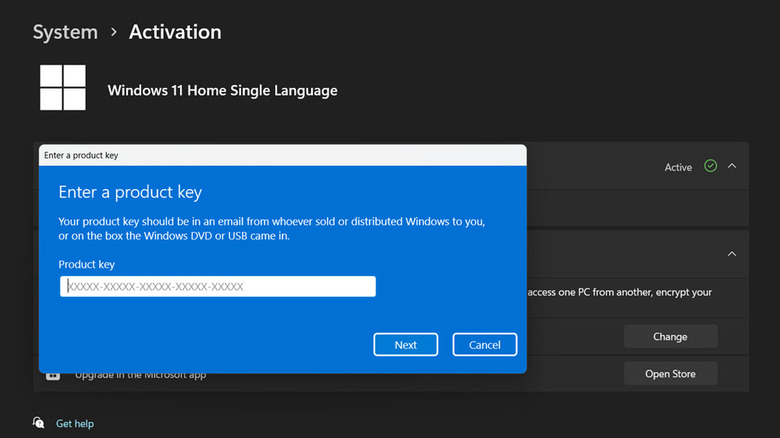
Task: Go back to System in breadcrumb
Action: (x=65, y=32)
